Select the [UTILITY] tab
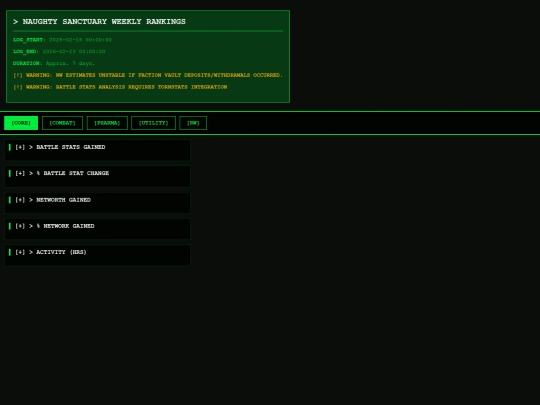Screen dimensions: 540x405 (x=153, y=123)
